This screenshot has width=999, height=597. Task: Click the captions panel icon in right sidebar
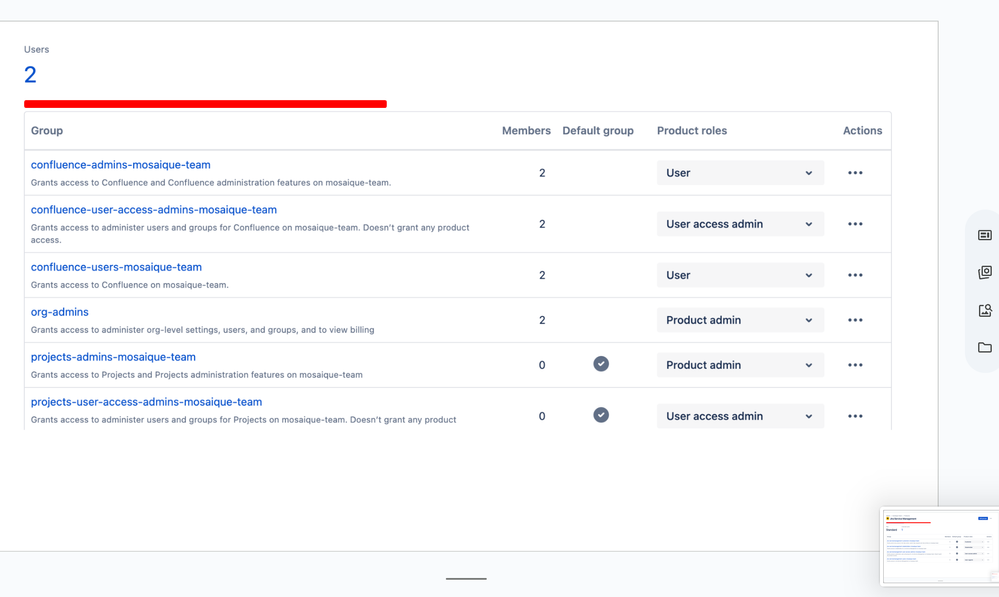click(984, 235)
